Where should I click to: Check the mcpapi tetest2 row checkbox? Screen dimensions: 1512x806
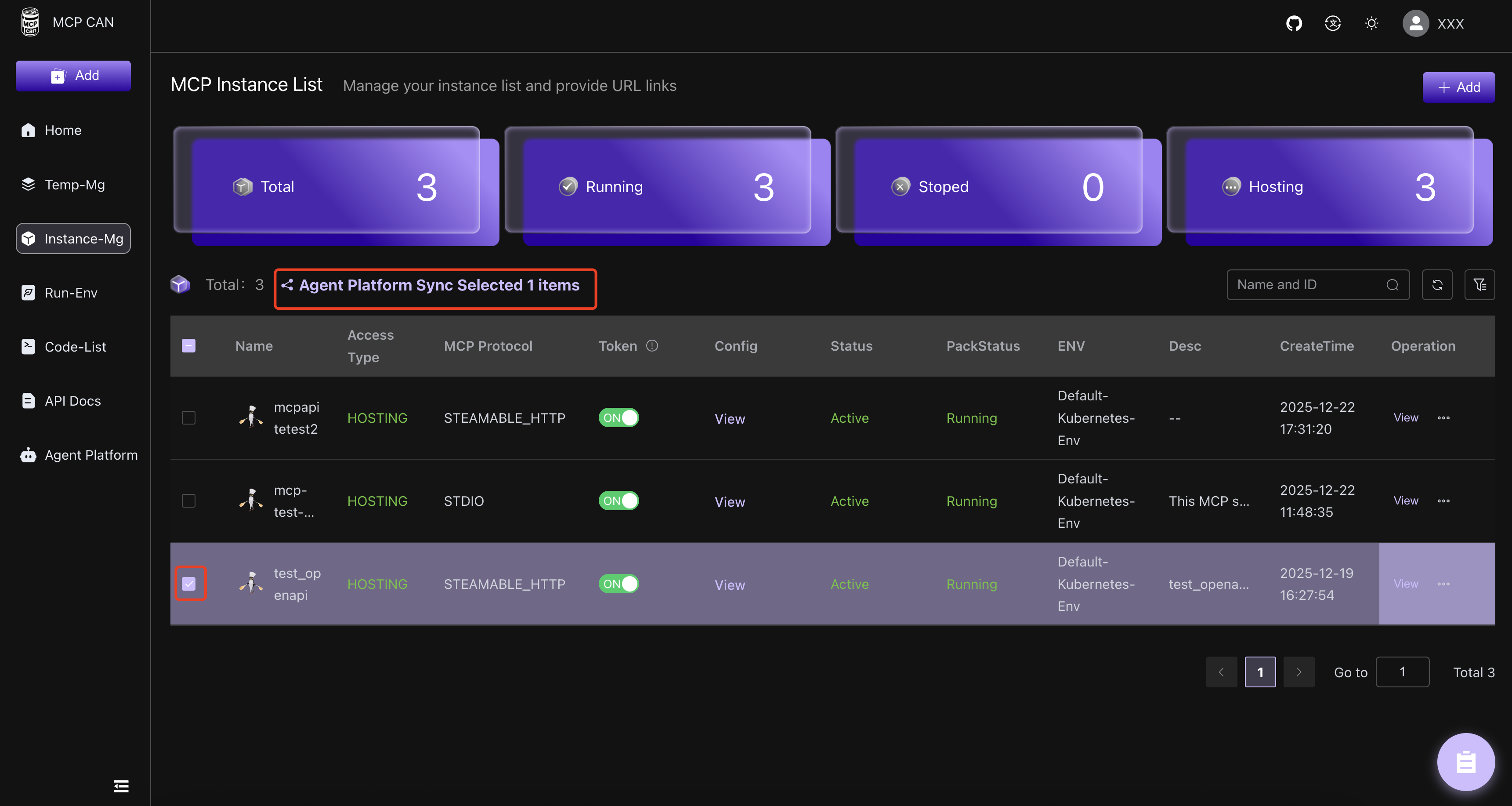click(x=188, y=418)
